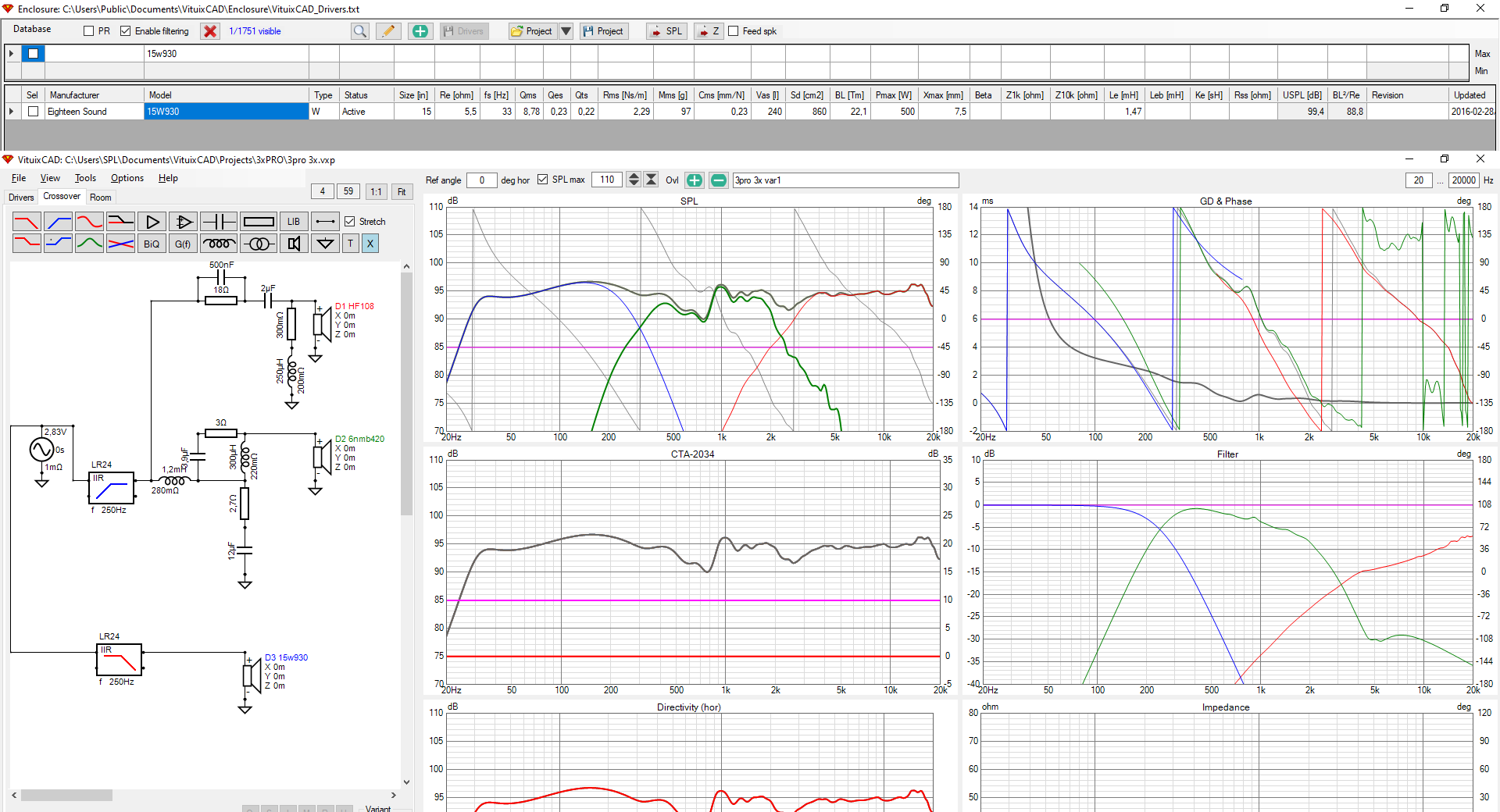Click the overlay name field '3pro 3x var1'

pyautogui.click(x=845, y=180)
